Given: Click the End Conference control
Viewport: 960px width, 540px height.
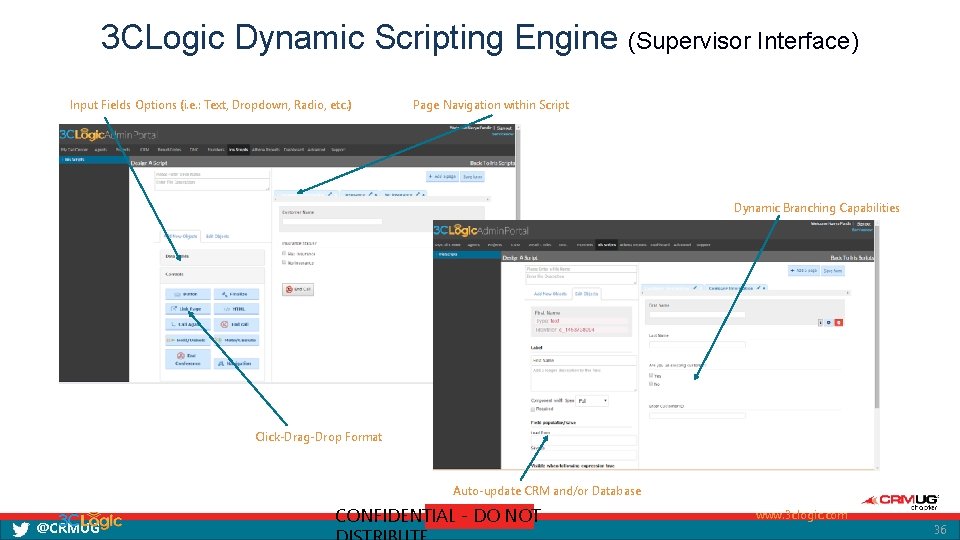Looking at the screenshot, I should [x=188, y=359].
